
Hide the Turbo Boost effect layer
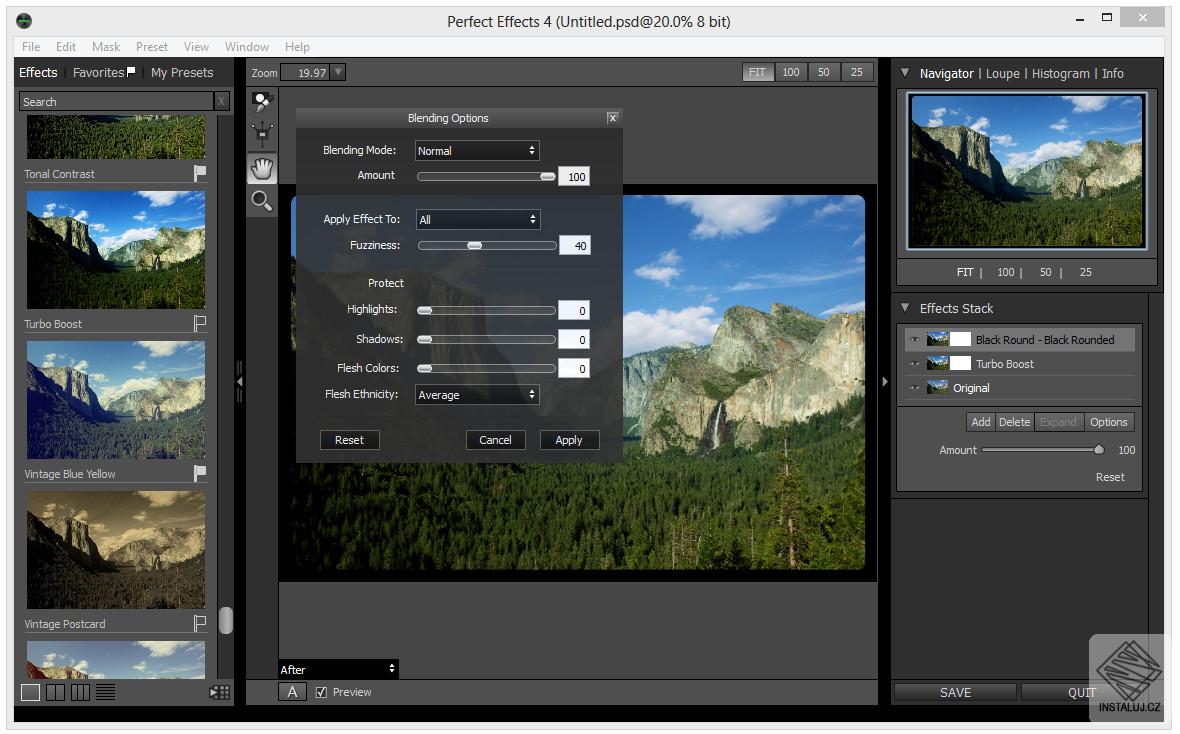coord(914,364)
